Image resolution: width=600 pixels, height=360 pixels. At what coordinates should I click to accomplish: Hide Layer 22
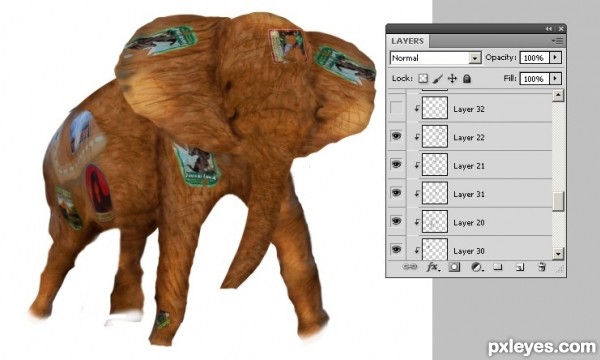(396, 136)
